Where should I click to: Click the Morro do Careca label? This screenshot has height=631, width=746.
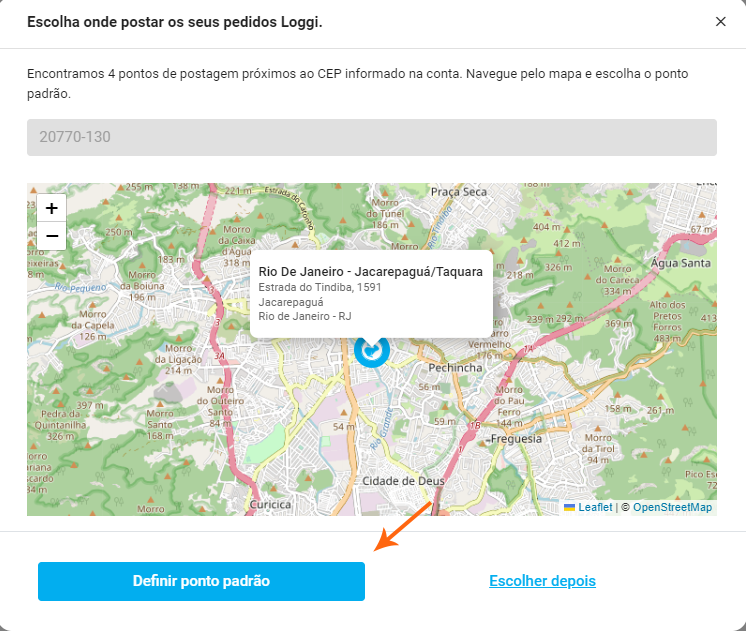point(618,280)
